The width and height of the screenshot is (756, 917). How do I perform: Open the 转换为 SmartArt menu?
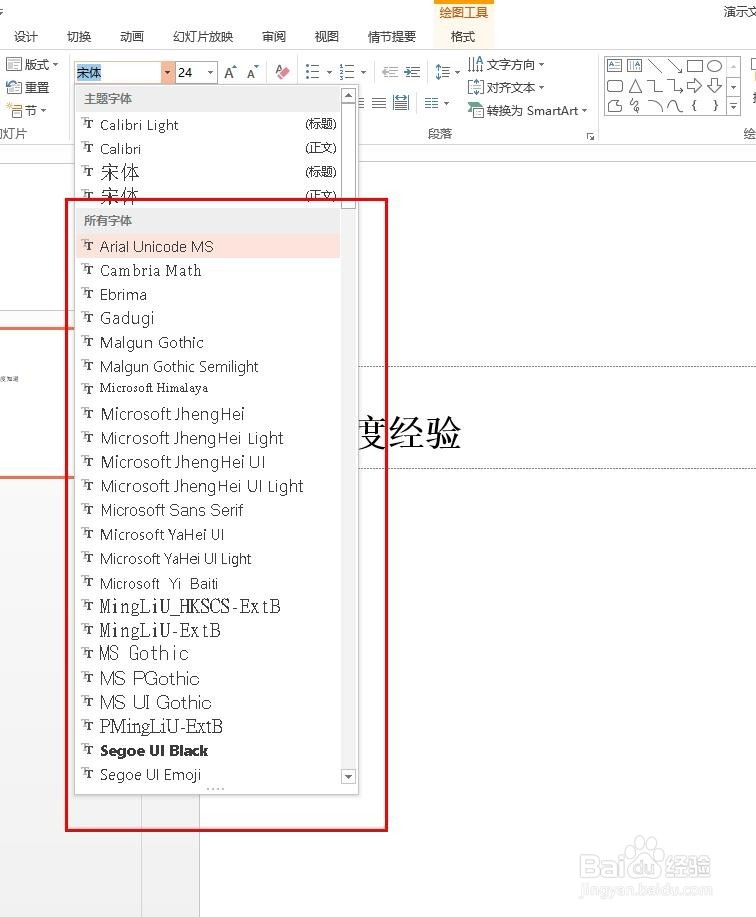[x=527, y=111]
